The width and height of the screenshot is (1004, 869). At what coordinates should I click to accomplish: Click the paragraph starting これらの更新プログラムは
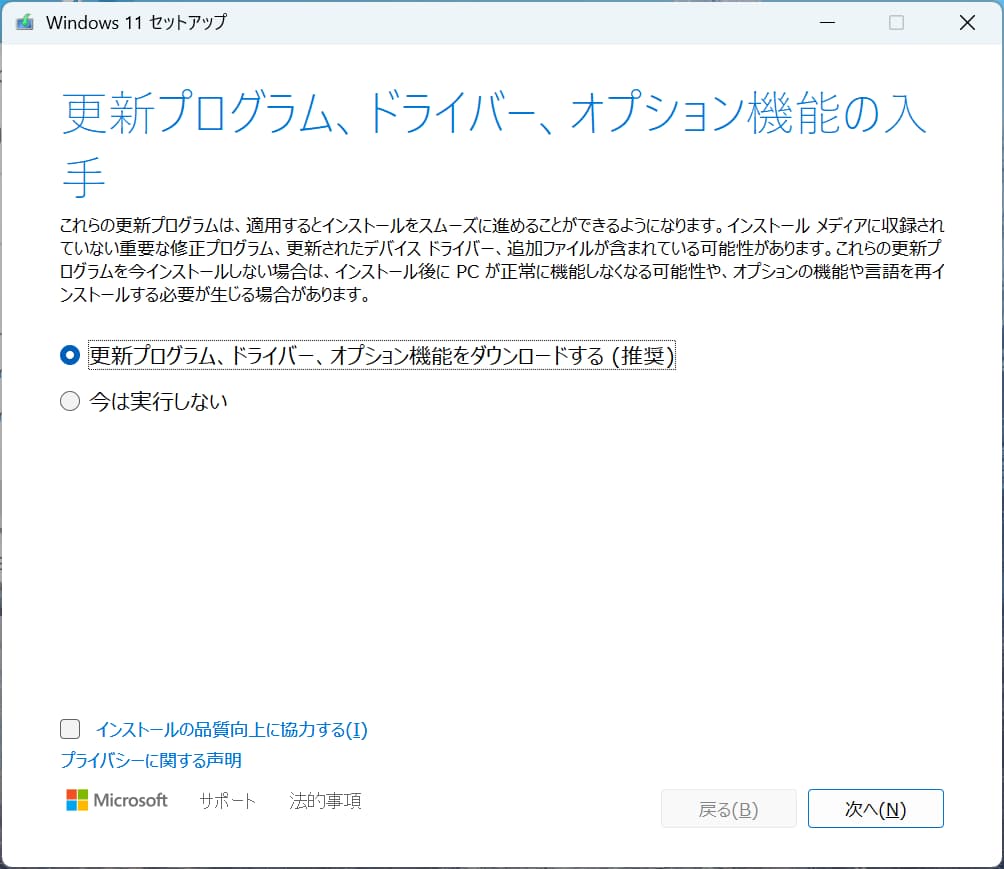[502, 260]
